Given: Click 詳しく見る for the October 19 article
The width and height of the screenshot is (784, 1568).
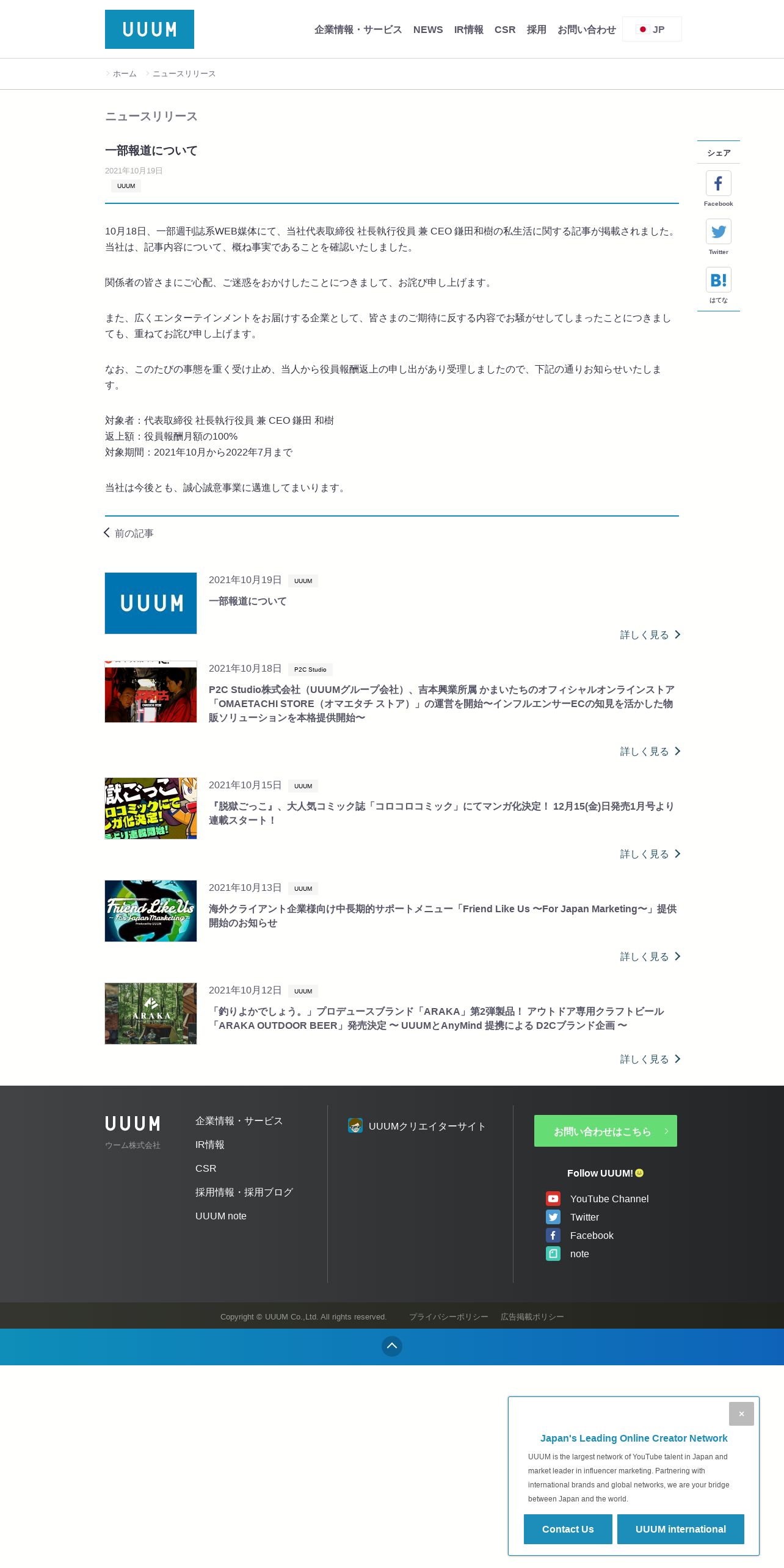Looking at the screenshot, I should pyautogui.click(x=650, y=635).
